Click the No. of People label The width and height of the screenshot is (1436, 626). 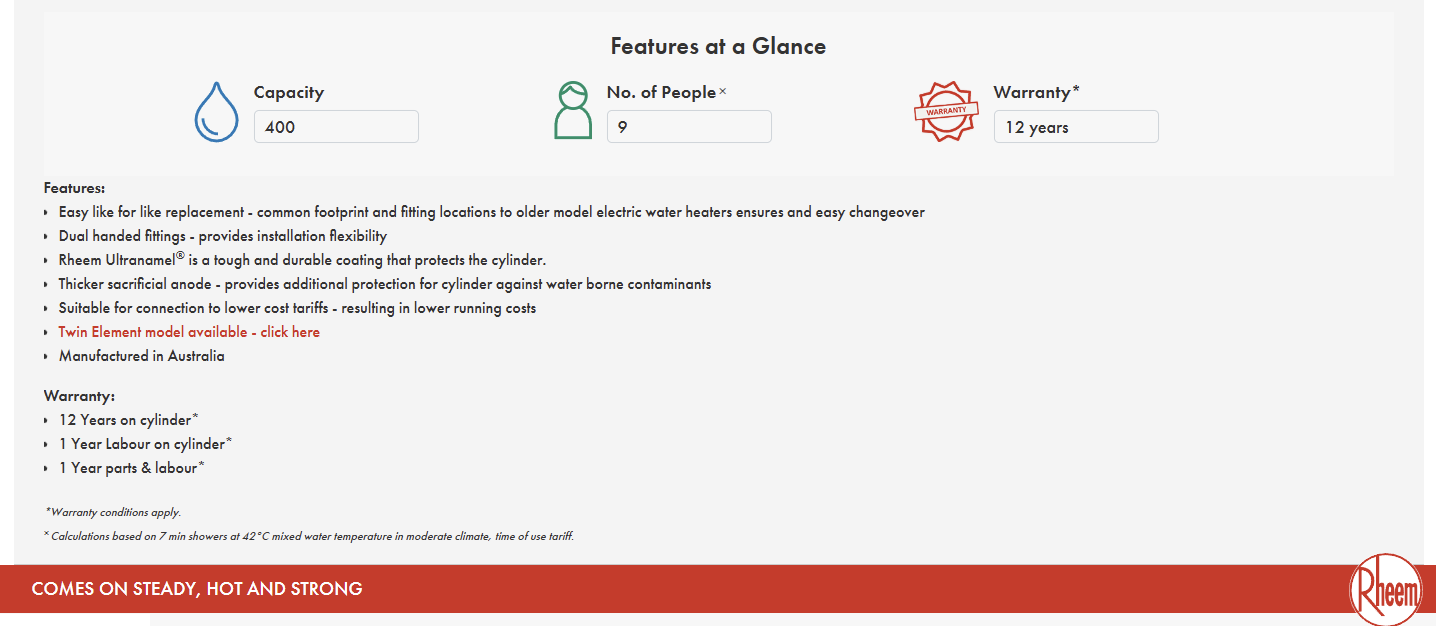[x=661, y=92]
